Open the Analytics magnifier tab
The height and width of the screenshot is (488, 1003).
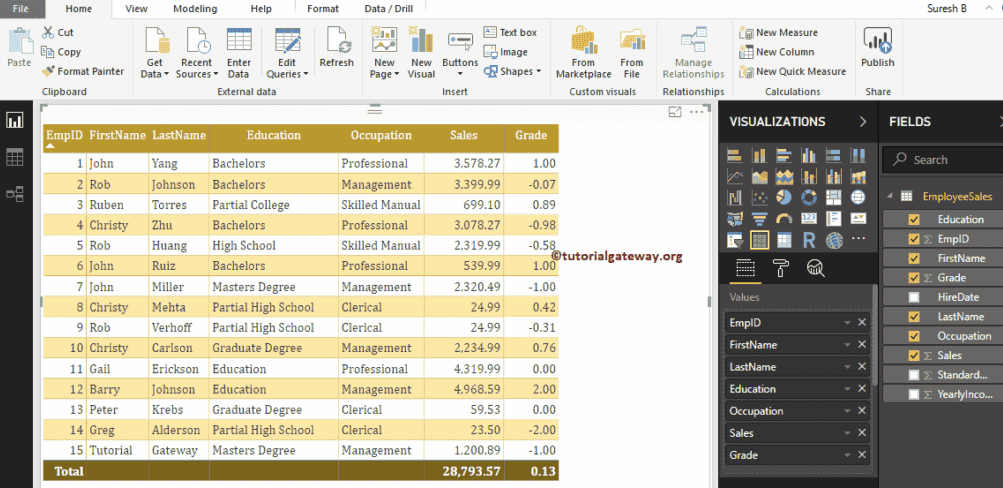pyautogui.click(x=815, y=267)
